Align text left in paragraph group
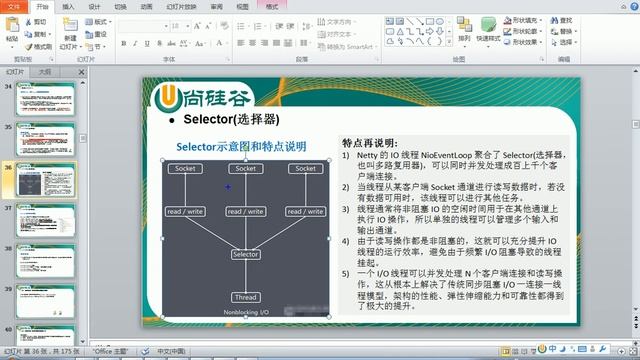 [241, 43]
